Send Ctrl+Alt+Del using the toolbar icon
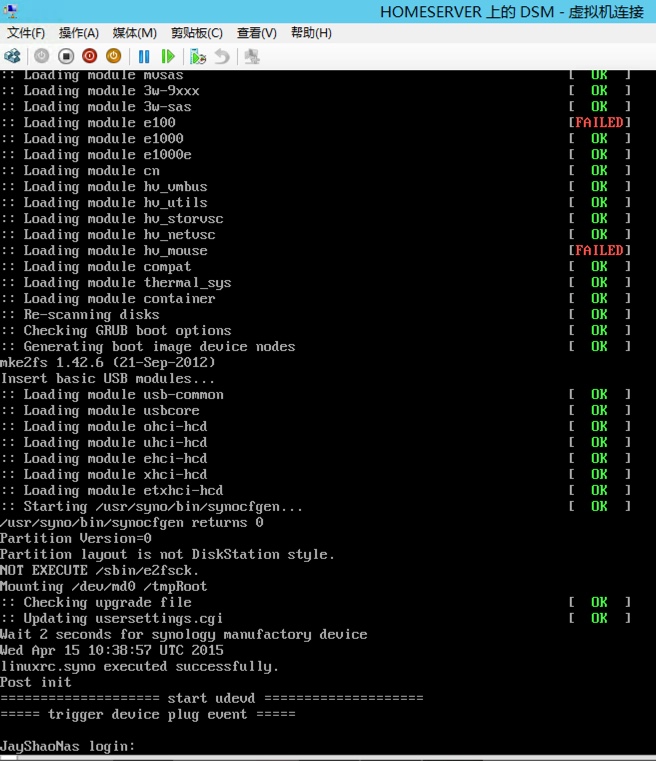The height and width of the screenshot is (761, 656). point(13,56)
